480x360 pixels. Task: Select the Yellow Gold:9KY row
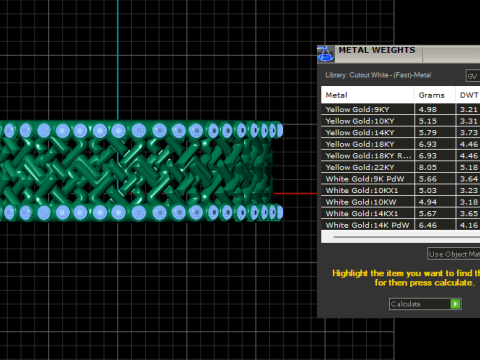tap(400, 109)
